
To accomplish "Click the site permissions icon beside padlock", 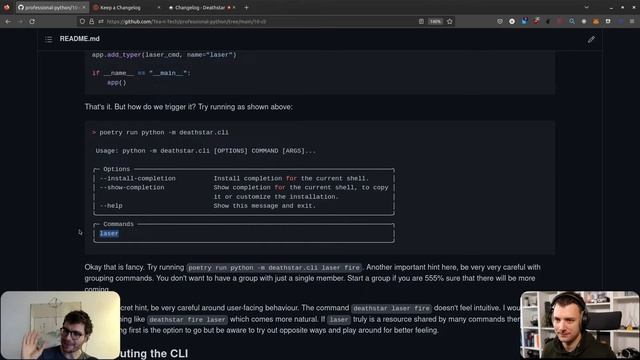I will tap(100, 21).
